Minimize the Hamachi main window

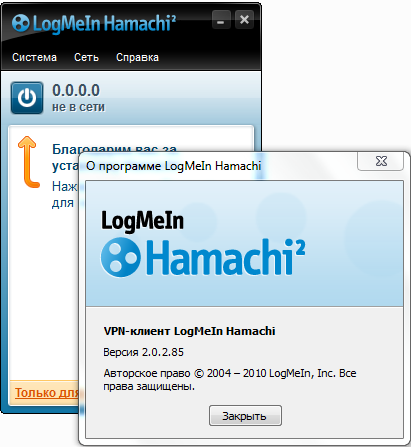click(221, 20)
